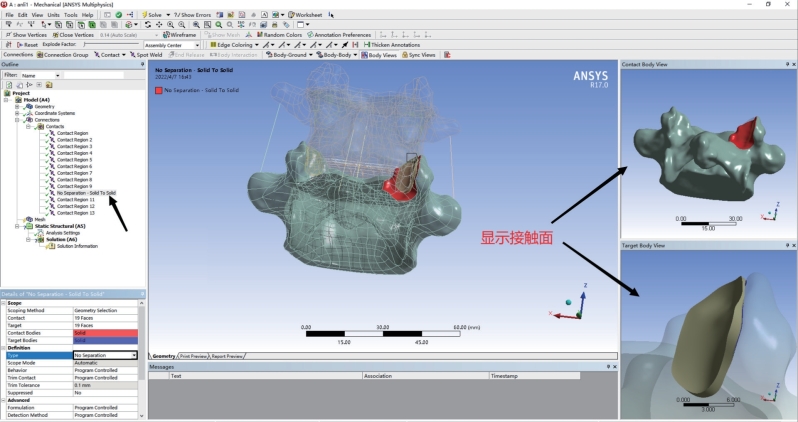
Task: Click the Geometry cube icon in Outline
Action: click(29, 106)
